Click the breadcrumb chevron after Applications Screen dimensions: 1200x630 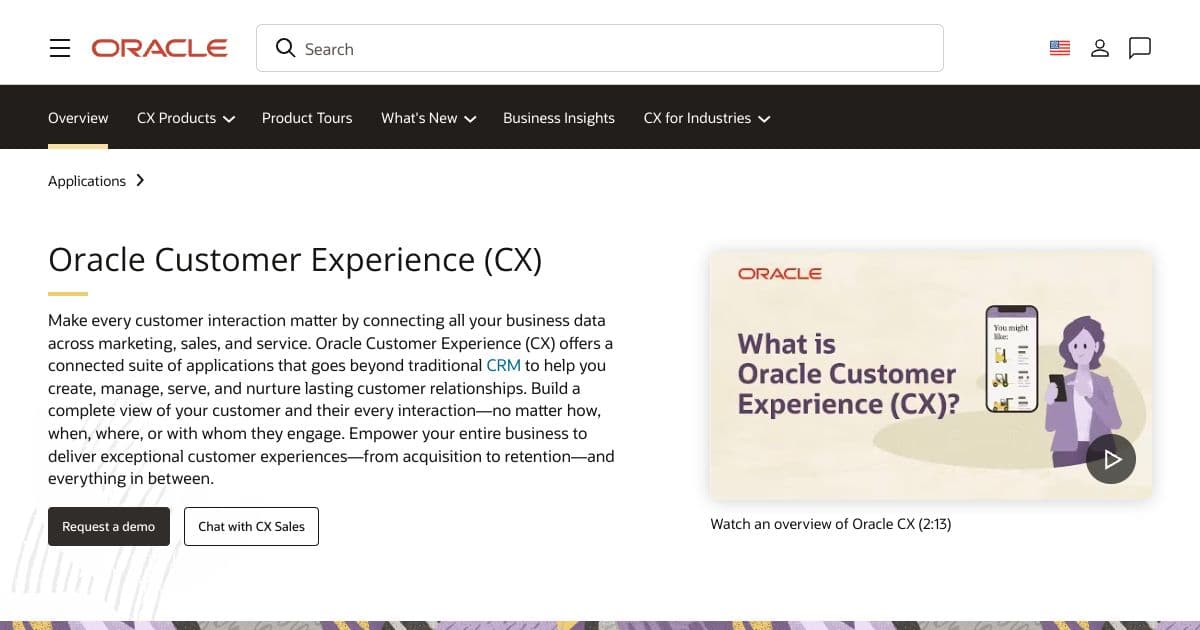point(140,181)
